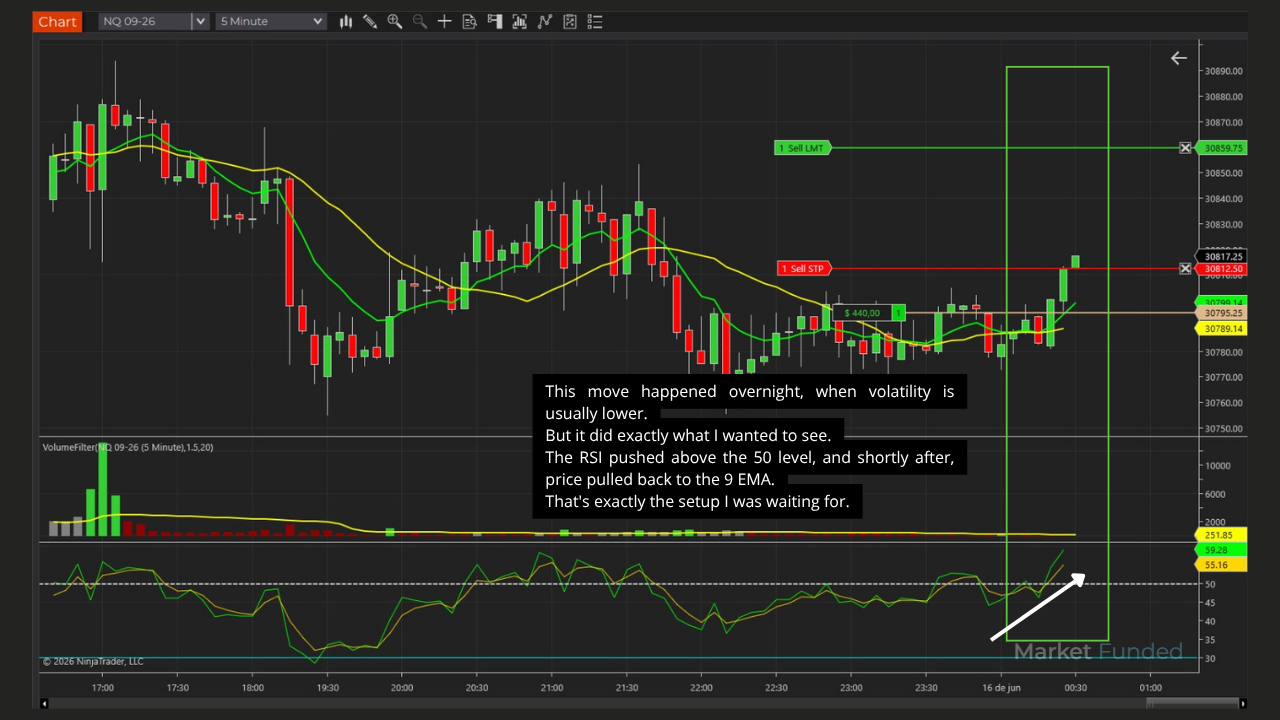The image size is (1280, 720).
Task: Click the NinjaTrader, LLC copyright text
Action: click(x=93, y=661)
